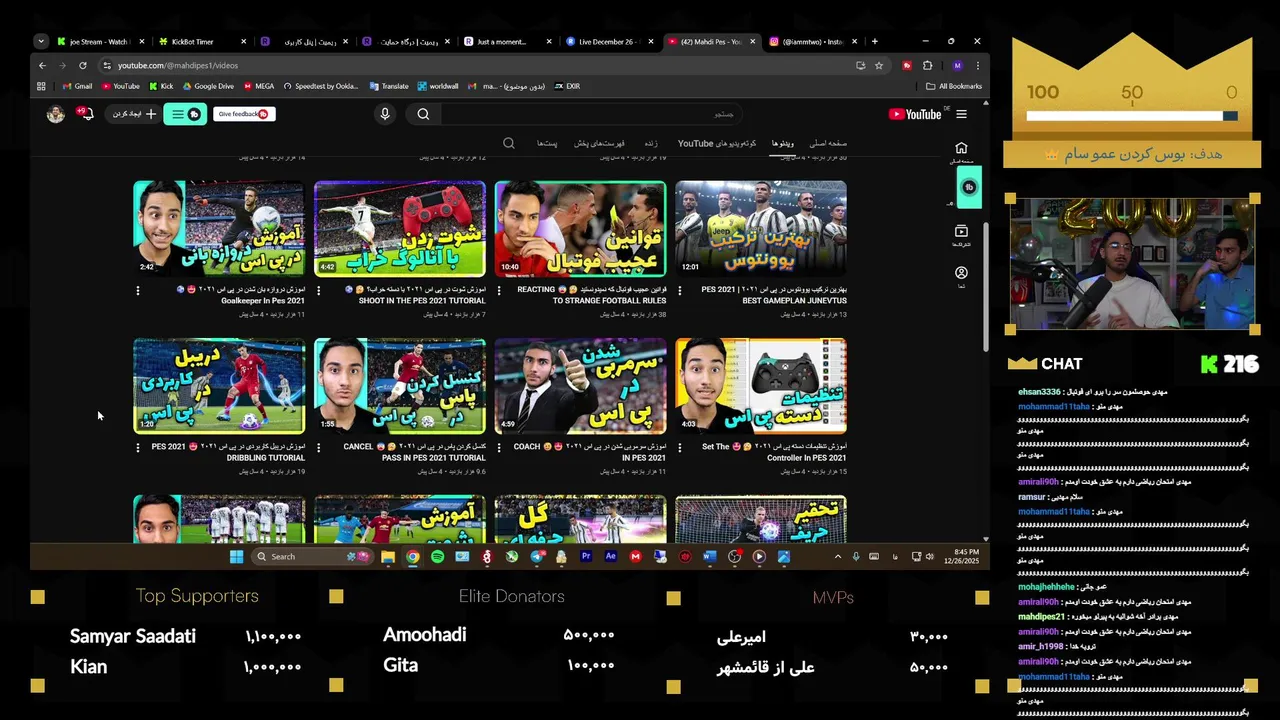Open Premiere Pro from the taskbar
Image resolution: width=1280 pixels, height=720 pixels.
586,556
